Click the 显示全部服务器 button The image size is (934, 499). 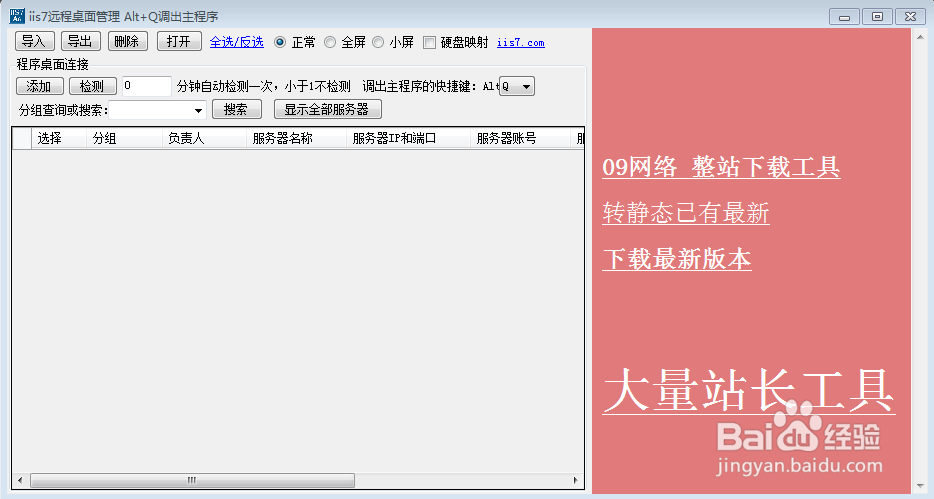328,110
